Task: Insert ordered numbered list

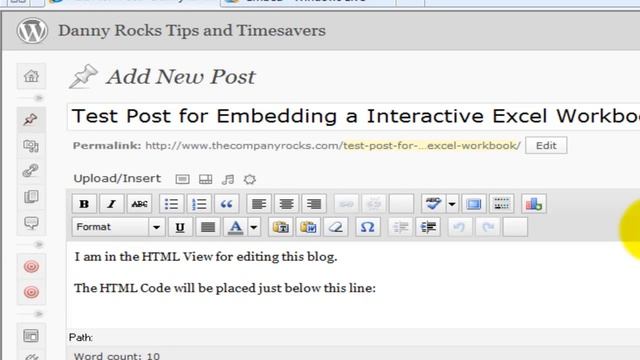Action: pos(199,204)
